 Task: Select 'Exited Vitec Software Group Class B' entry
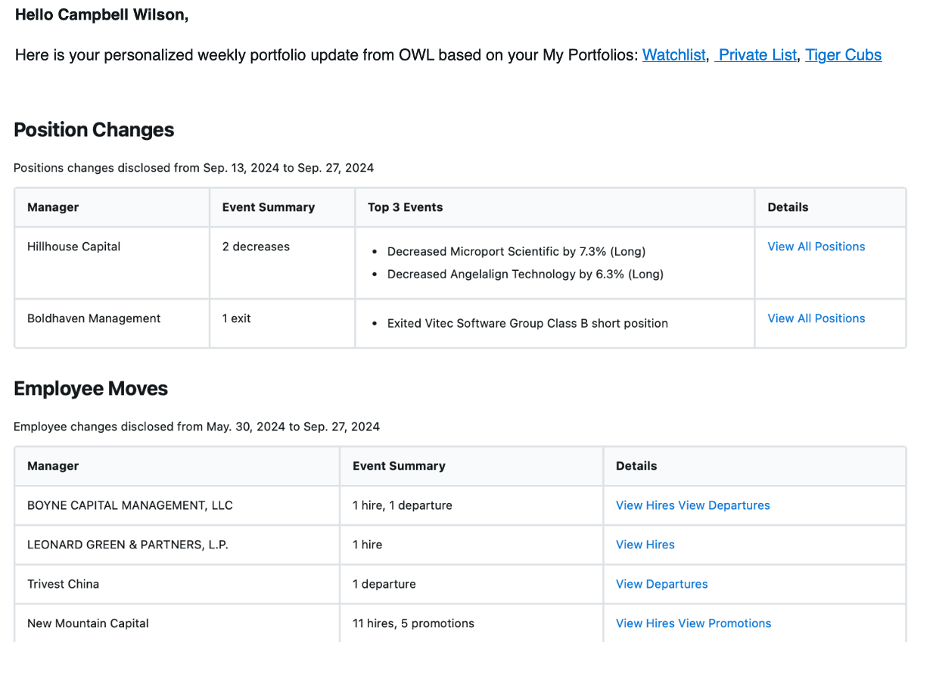click(x=528, y=323)
